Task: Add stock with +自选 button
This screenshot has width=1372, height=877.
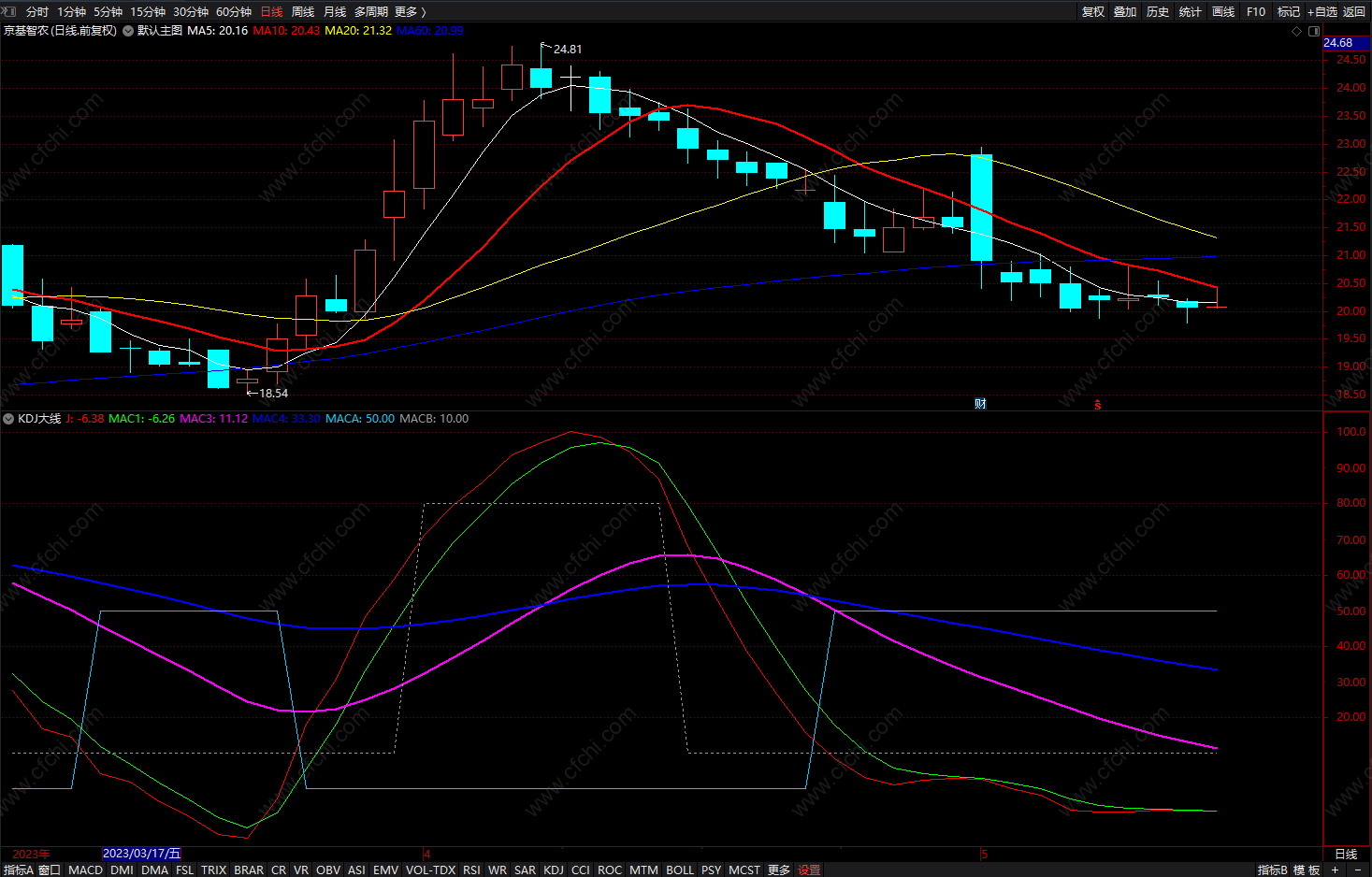Action: 1322,11
